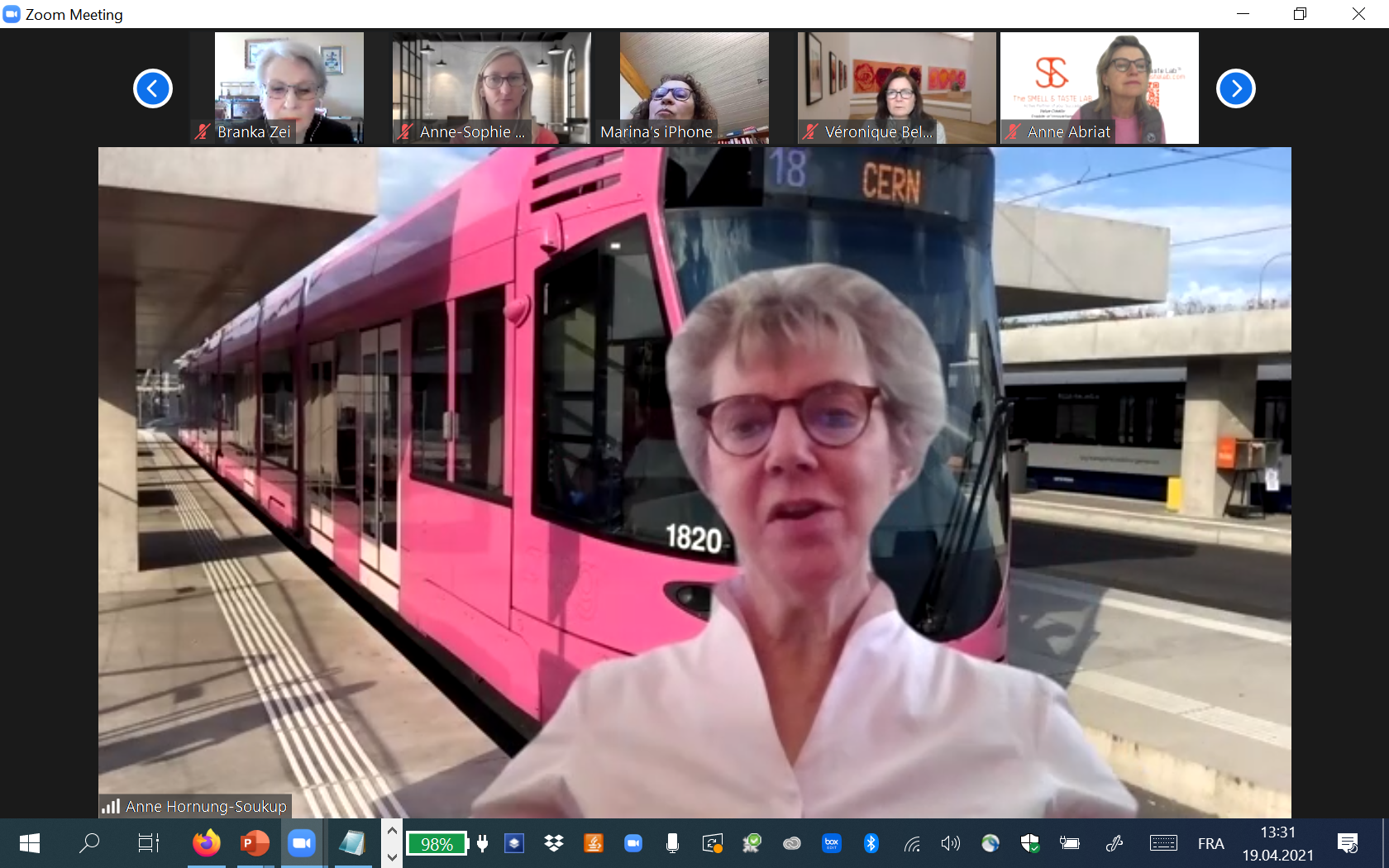Open the clock and date flyout

point(1277,843)
